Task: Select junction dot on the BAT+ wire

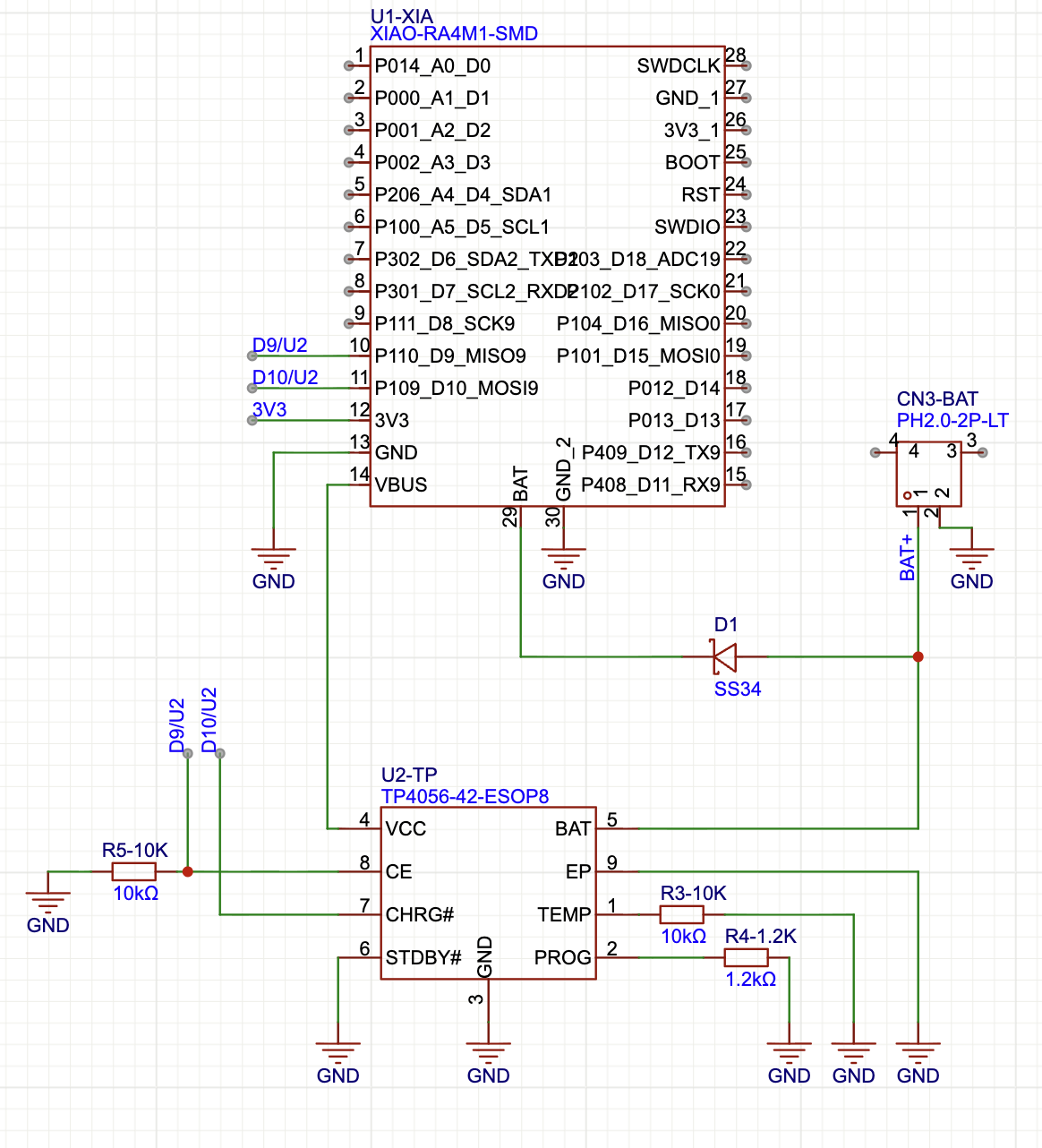Action: click(918, 656)
